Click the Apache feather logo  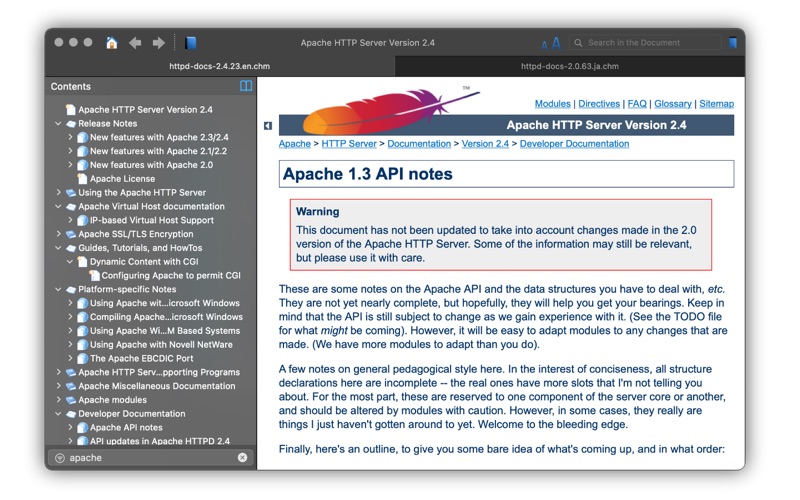point(390,112)
